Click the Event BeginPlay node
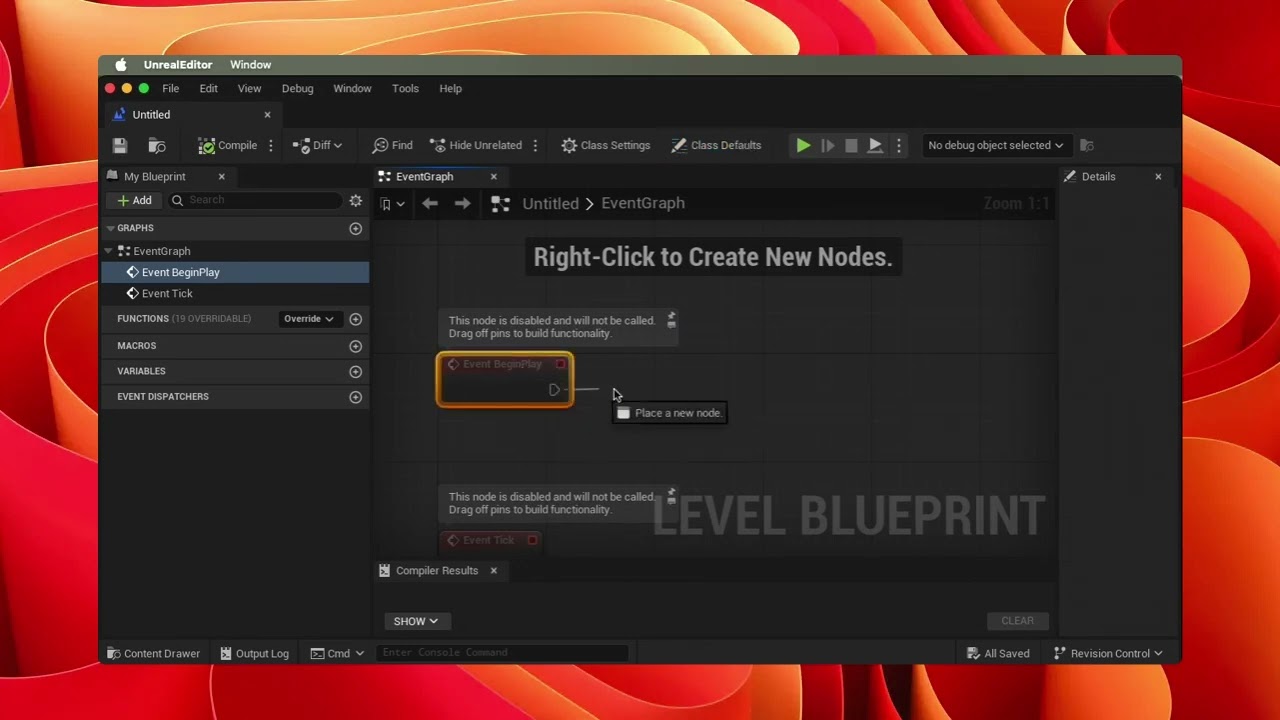1280x720 pixels. pos(505,380)
